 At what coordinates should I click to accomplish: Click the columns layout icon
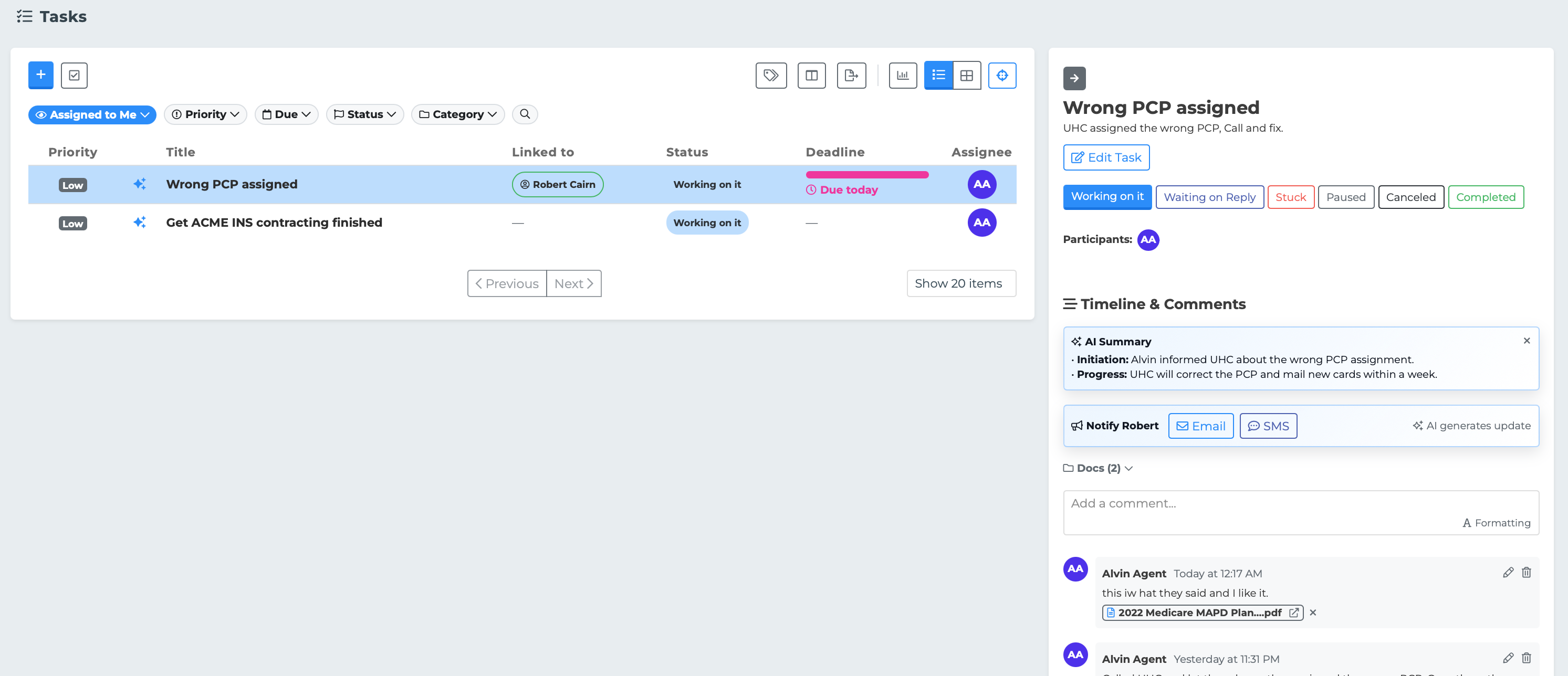(811, 76)
